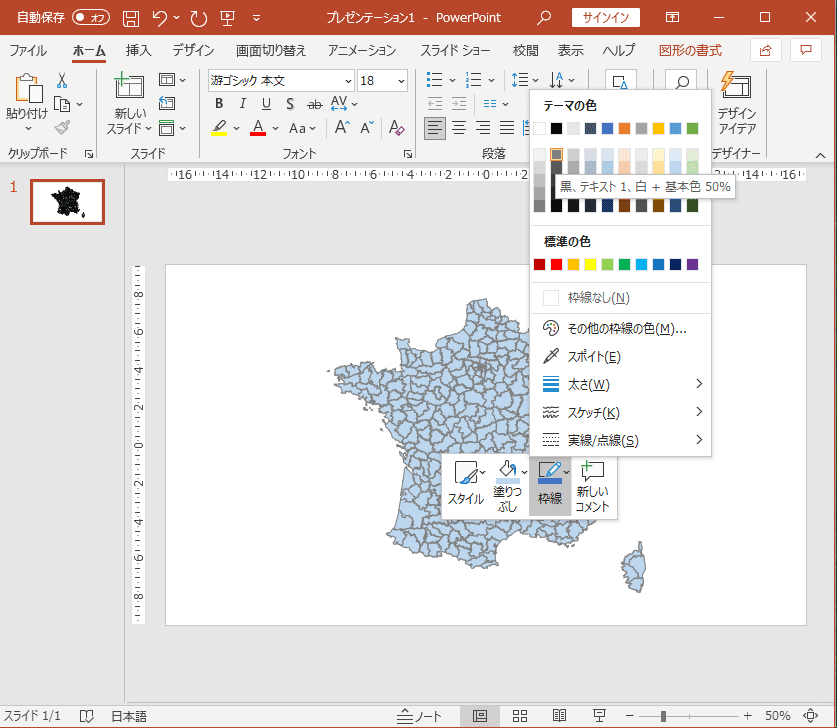The image size is (837, 728).
Task: Click スタイル style button in mini toolbar
Action: click(466, 484)
